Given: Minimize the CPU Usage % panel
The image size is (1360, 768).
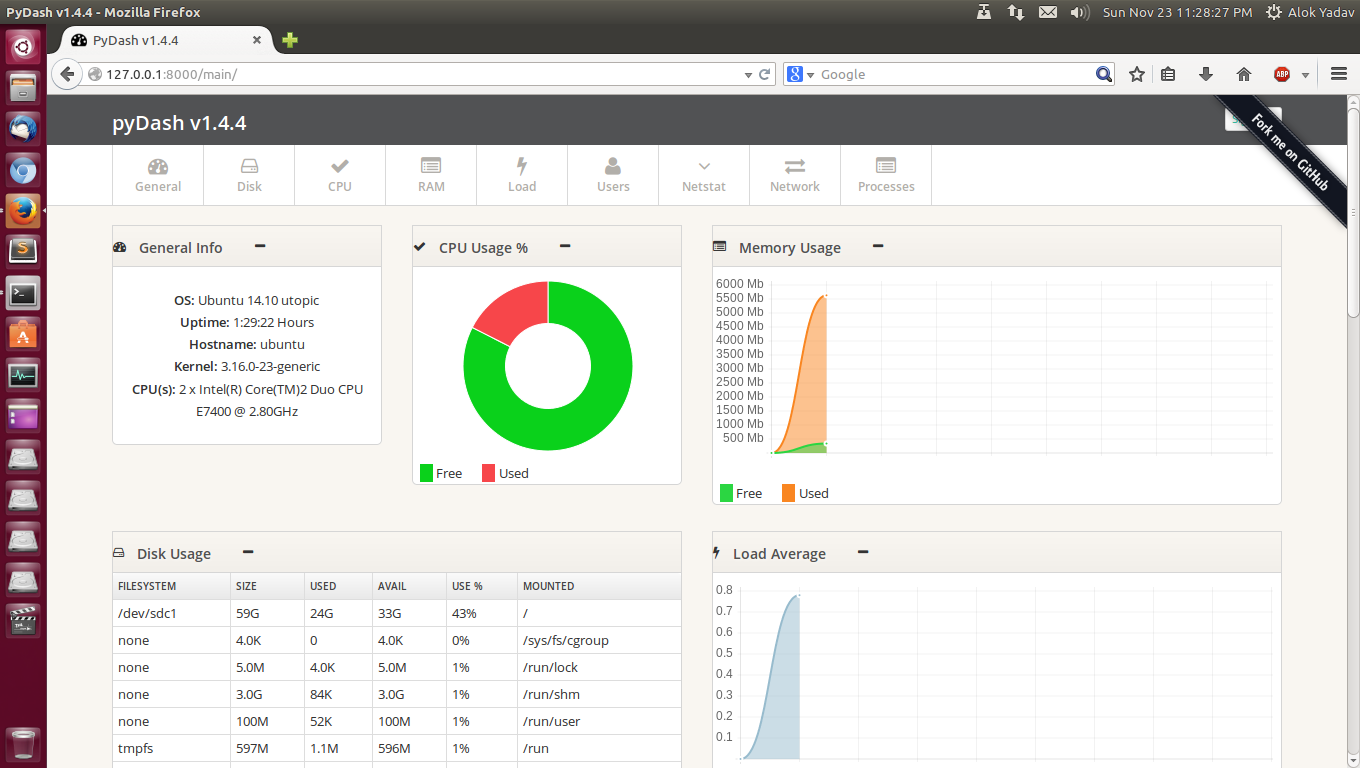Looking at the screenshot, I should click(565, 246).
